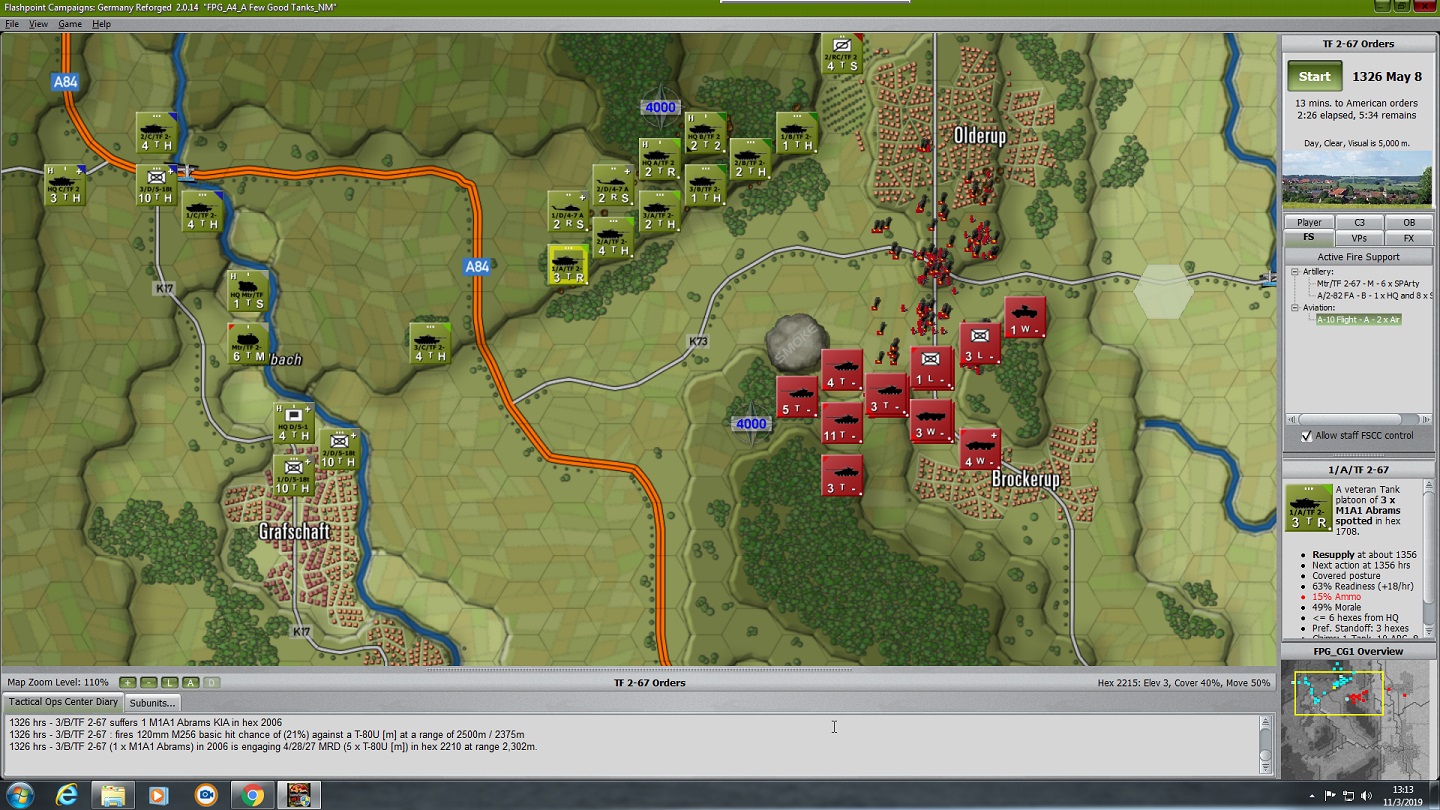Open the Help menu
Image resolution: width=1440 pixels, height=810 pixels.
(x=102, y=24)
